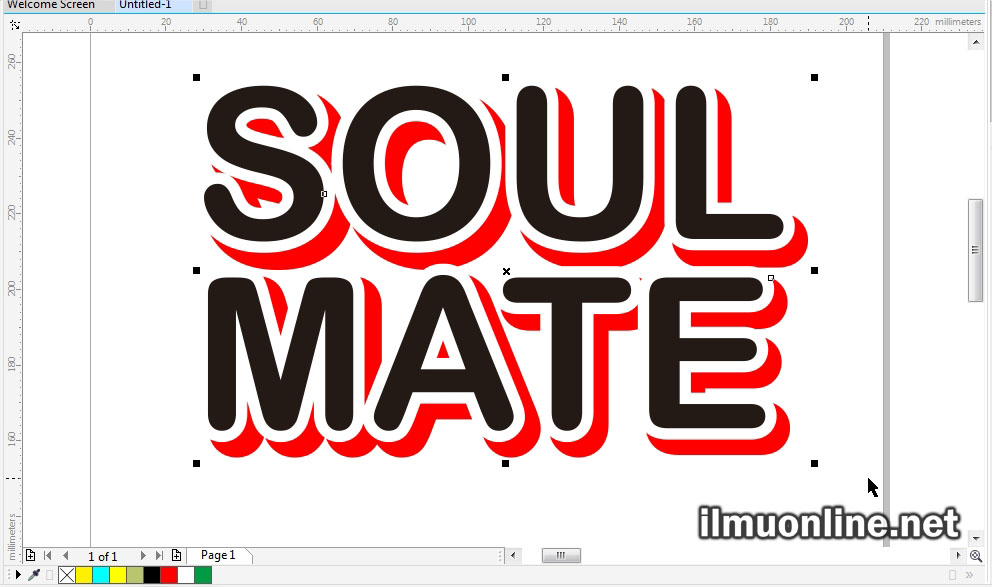Select the color eyedropper next to the palette
The width and height of the screenshot is (992, 587).
(32, 575)
